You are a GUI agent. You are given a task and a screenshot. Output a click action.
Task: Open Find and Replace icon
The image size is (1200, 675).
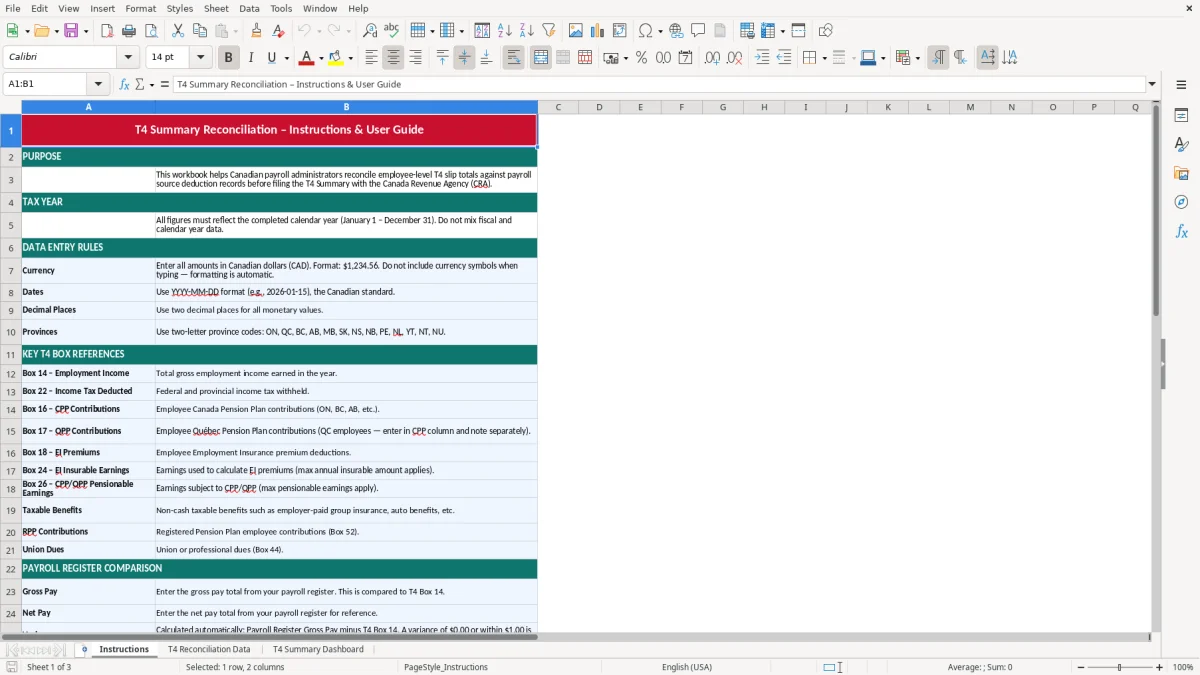(x=370, y=31)
